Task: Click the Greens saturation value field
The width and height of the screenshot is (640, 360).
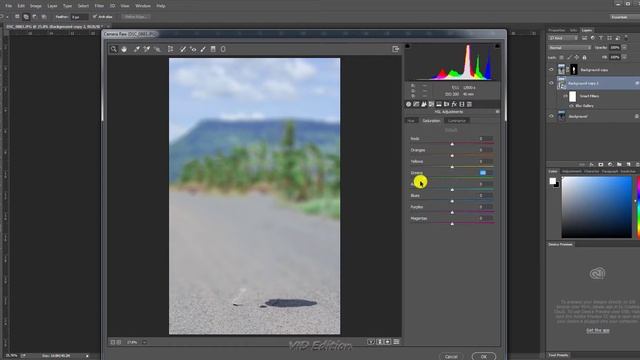Action: 486,173
